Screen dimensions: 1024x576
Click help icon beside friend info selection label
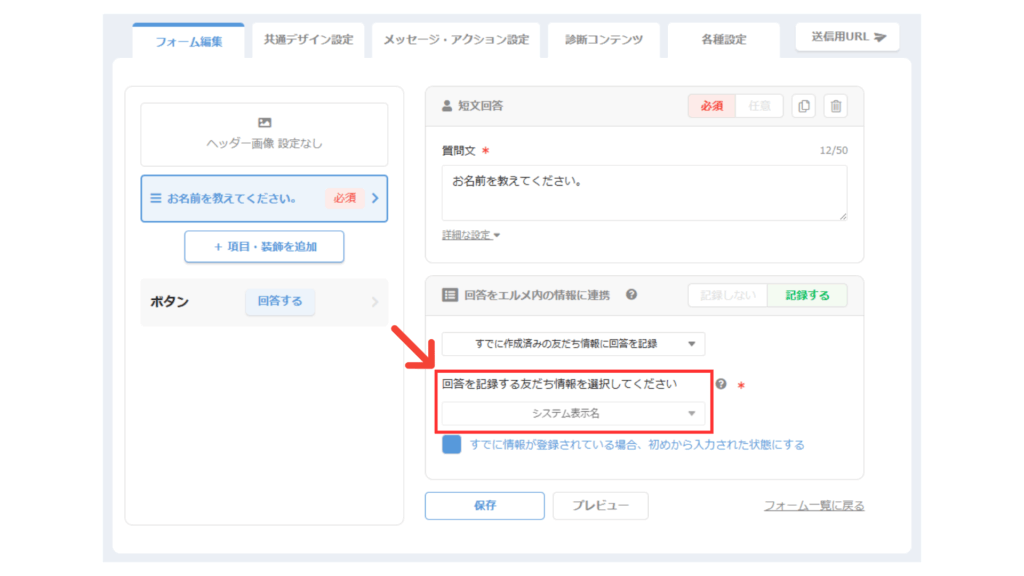[x=721, y=384]
